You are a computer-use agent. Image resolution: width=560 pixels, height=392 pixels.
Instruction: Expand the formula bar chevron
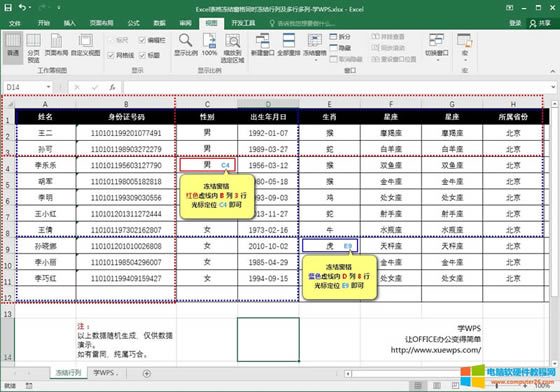coord(553,87)
